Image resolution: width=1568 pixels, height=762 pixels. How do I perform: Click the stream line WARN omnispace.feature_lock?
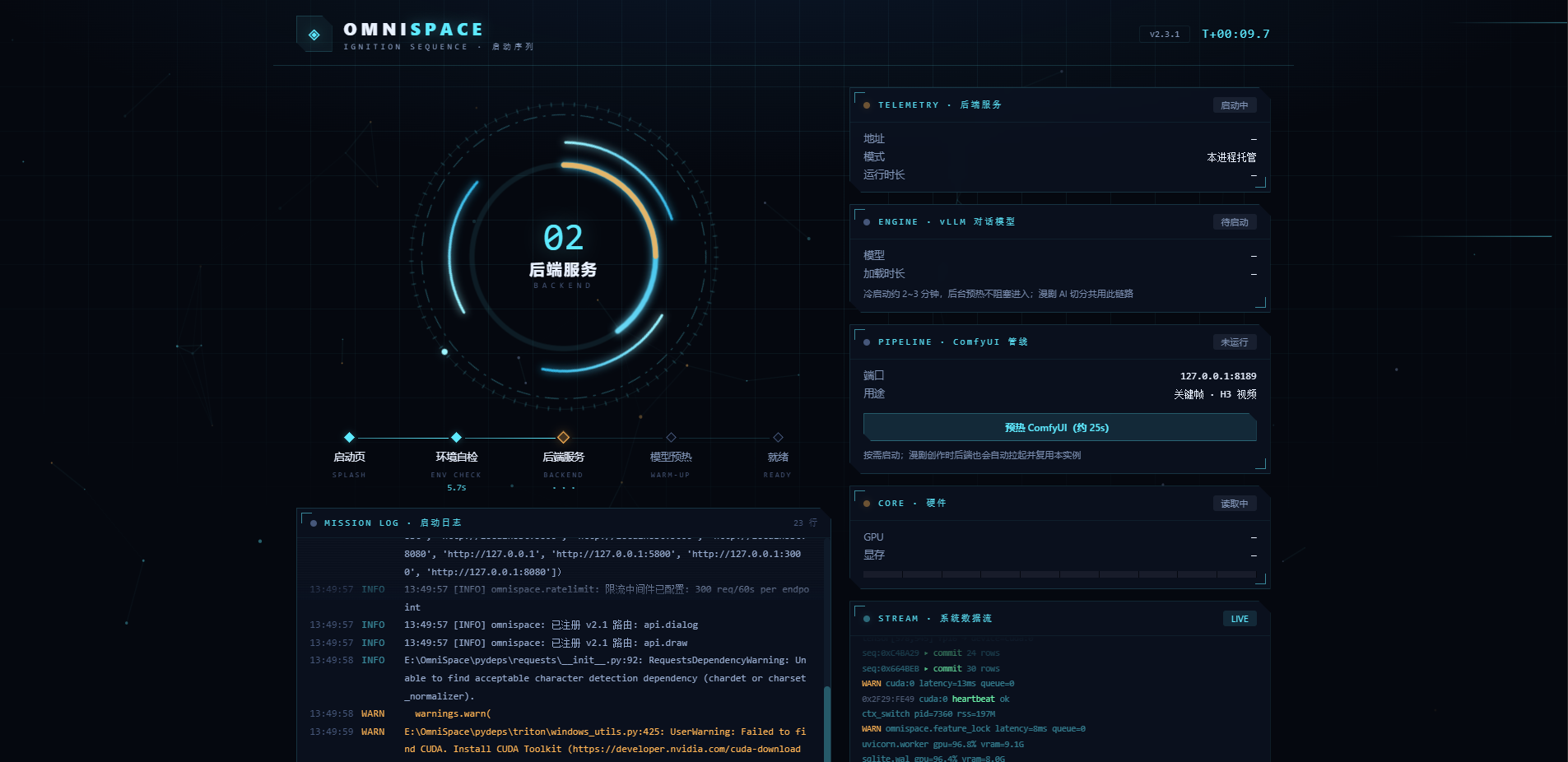click(974, 729)
